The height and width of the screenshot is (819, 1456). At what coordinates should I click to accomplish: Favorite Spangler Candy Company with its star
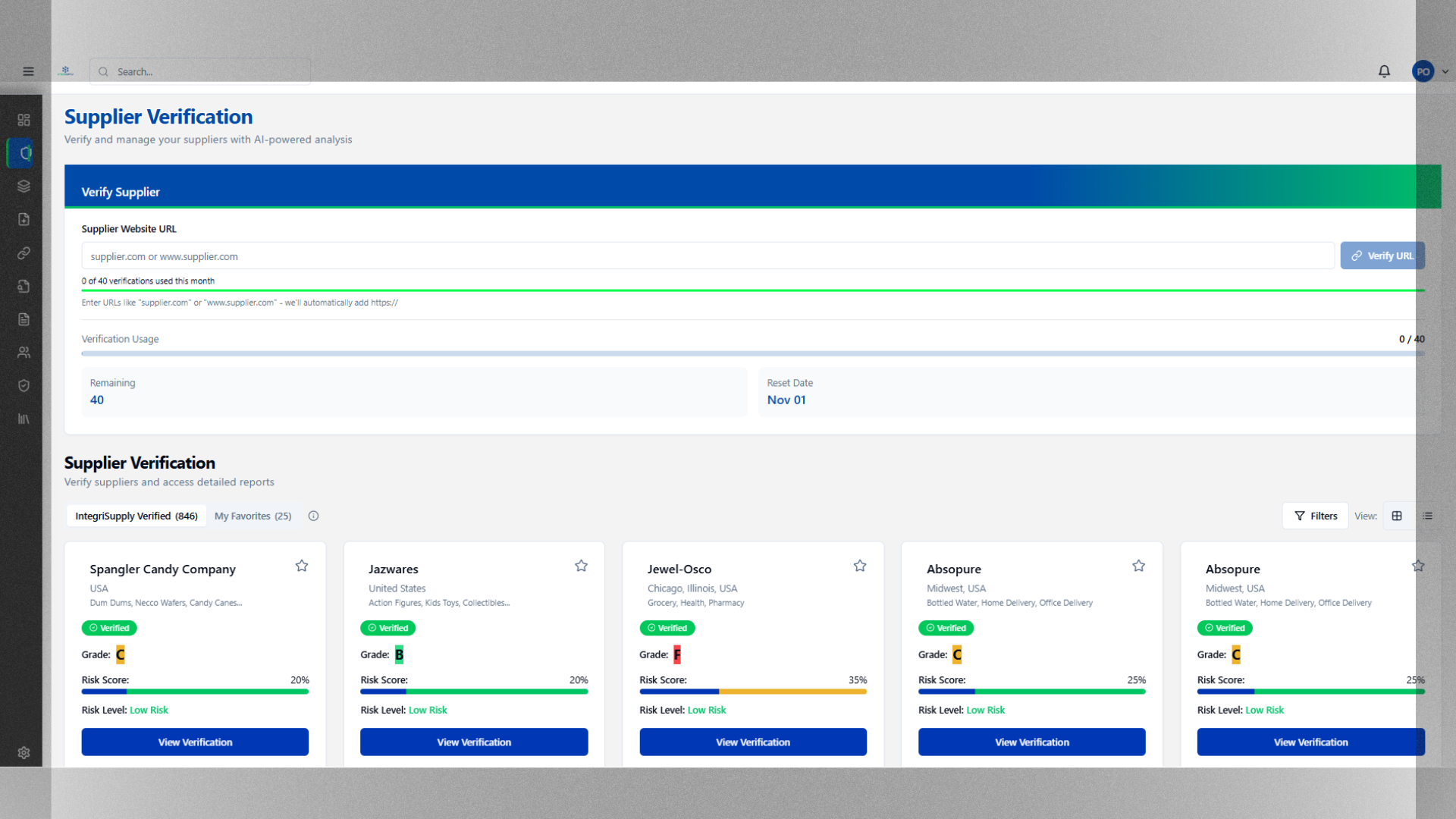point(301,565)
